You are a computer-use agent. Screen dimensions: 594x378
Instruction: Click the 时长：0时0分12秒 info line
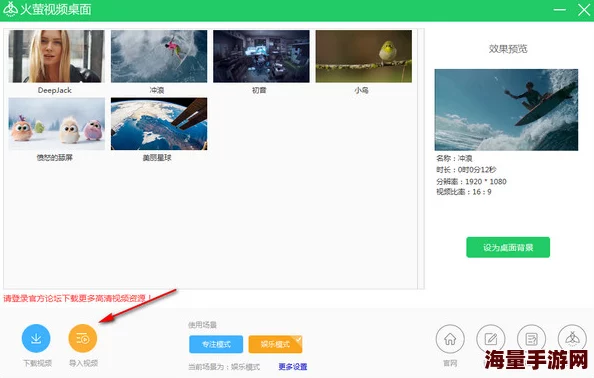(466, 170)
